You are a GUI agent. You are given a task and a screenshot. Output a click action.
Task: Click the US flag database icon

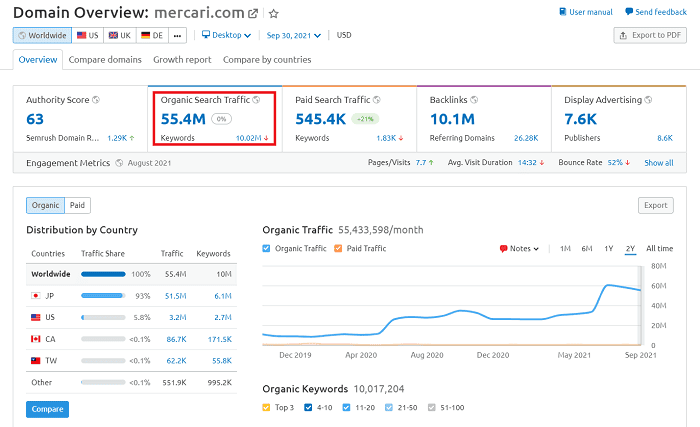coord(81,35)
